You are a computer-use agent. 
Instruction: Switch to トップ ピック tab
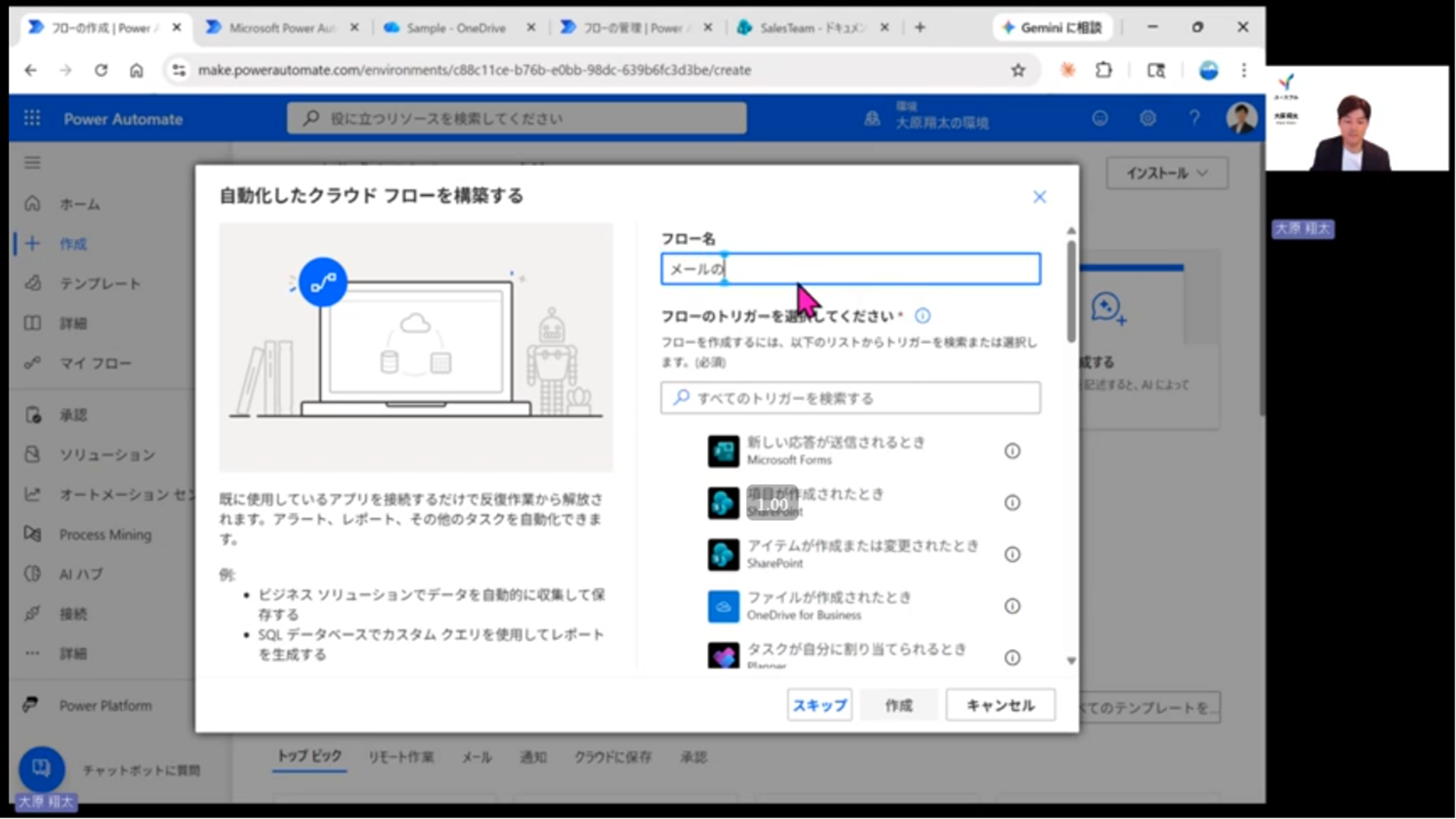point(309,757)
